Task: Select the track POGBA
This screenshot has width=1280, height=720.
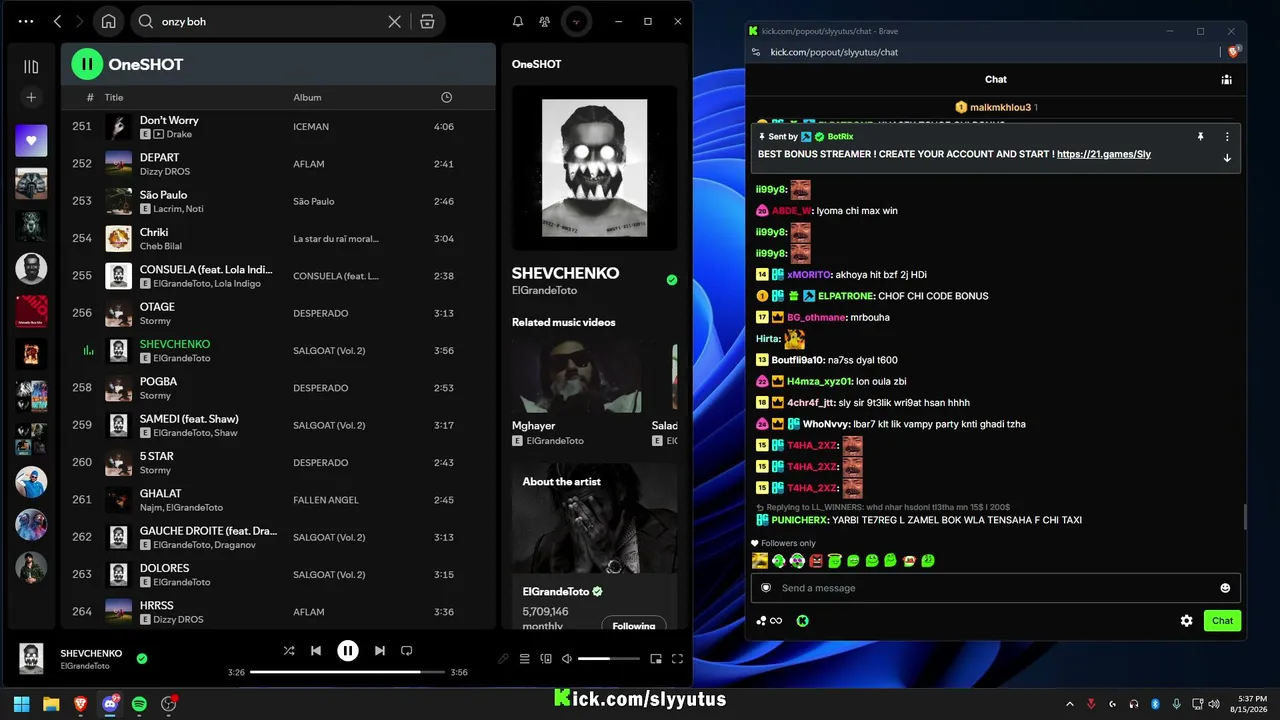Action: tap(158, 381)
